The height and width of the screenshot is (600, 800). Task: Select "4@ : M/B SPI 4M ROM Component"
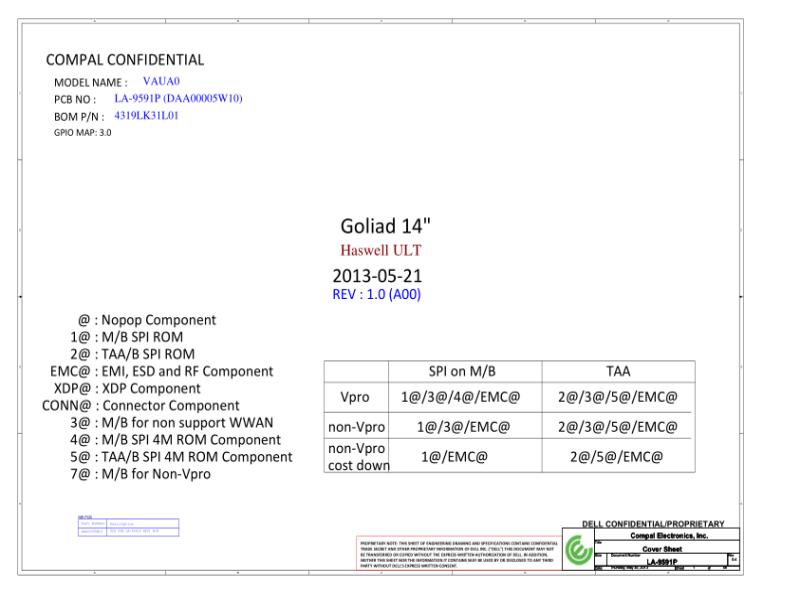point(176,440)
